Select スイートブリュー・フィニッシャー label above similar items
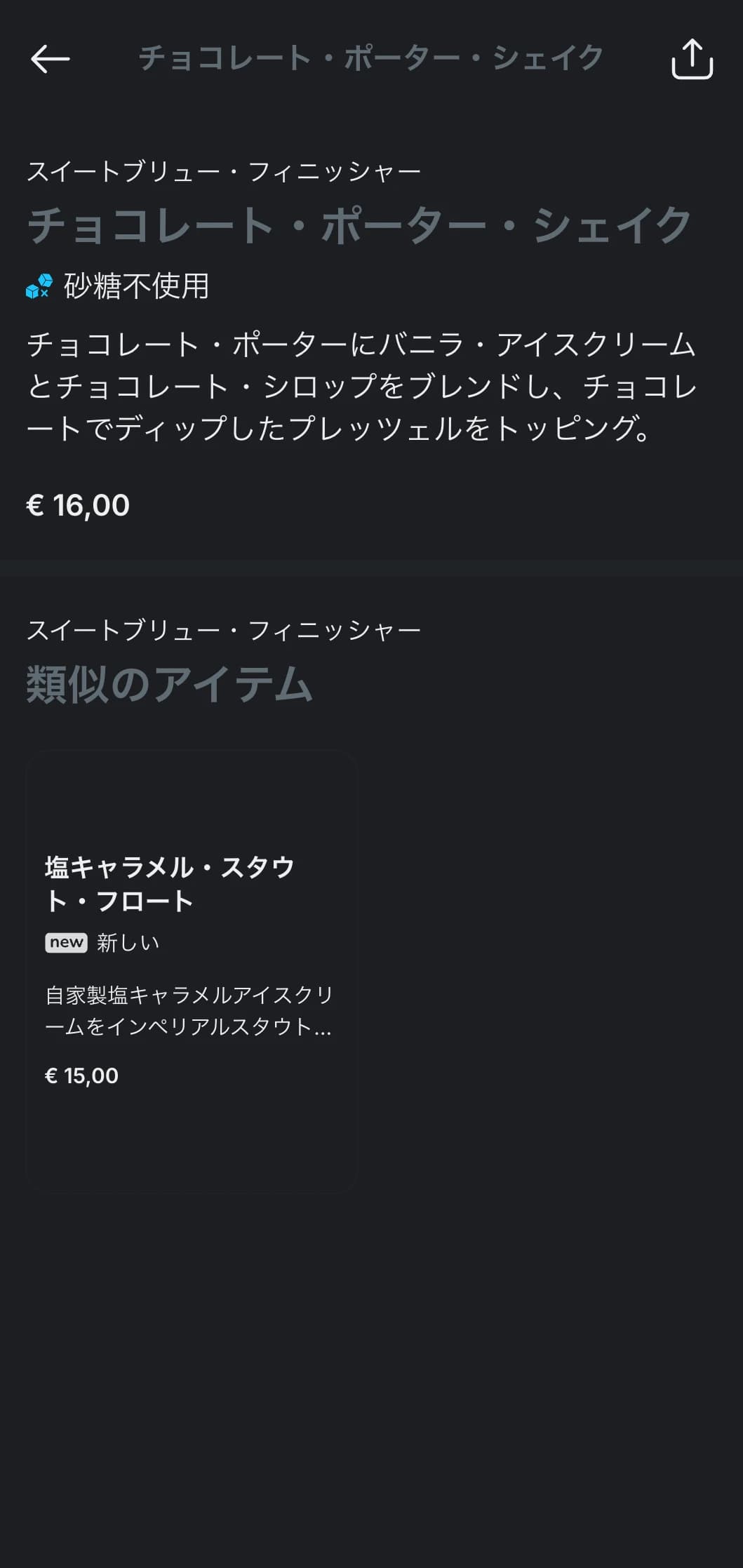This screenshot has width=743, height=1568. [x=224, y=631]
